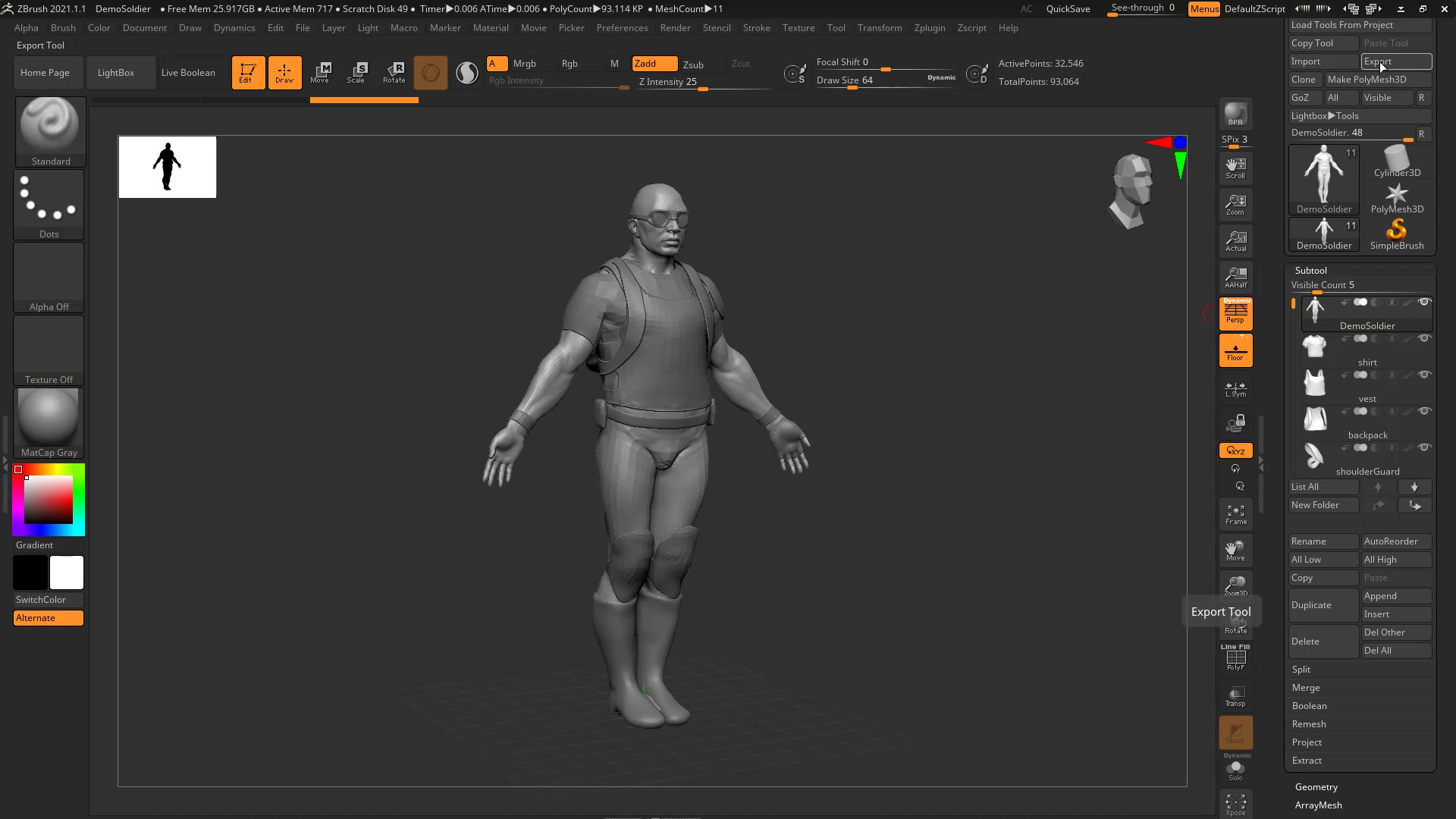Click the Duplicate subtool button
The image size is (1456, 819).
(x=1323, y=605)
